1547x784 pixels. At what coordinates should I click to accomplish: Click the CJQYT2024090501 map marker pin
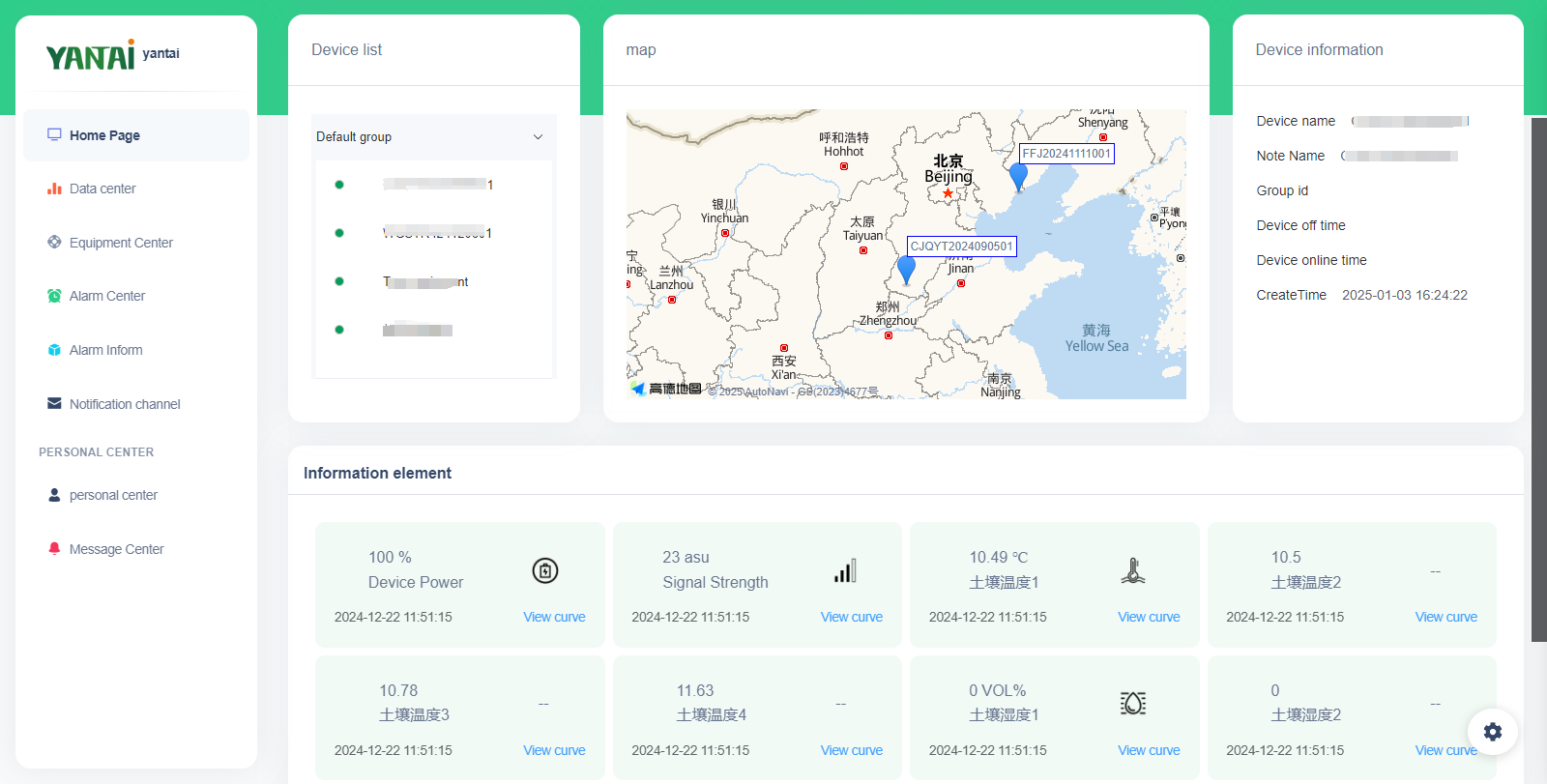906,270
